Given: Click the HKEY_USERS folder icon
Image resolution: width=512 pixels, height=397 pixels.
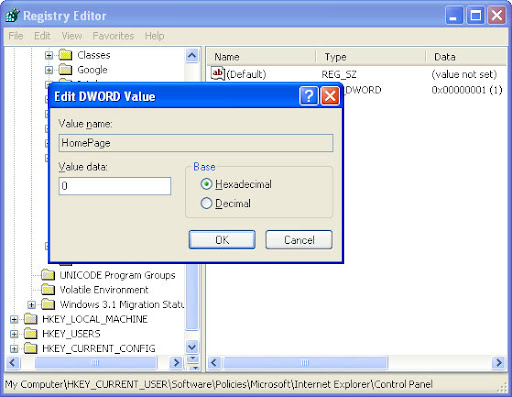Looking at the screenshot, I should pyautogui.click(x=31, y=333).
